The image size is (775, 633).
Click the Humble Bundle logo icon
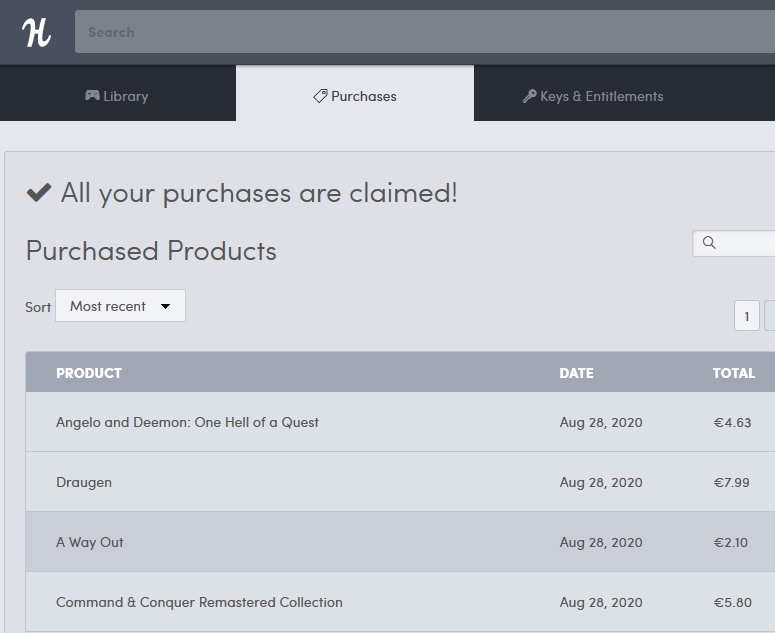point(36,32)
